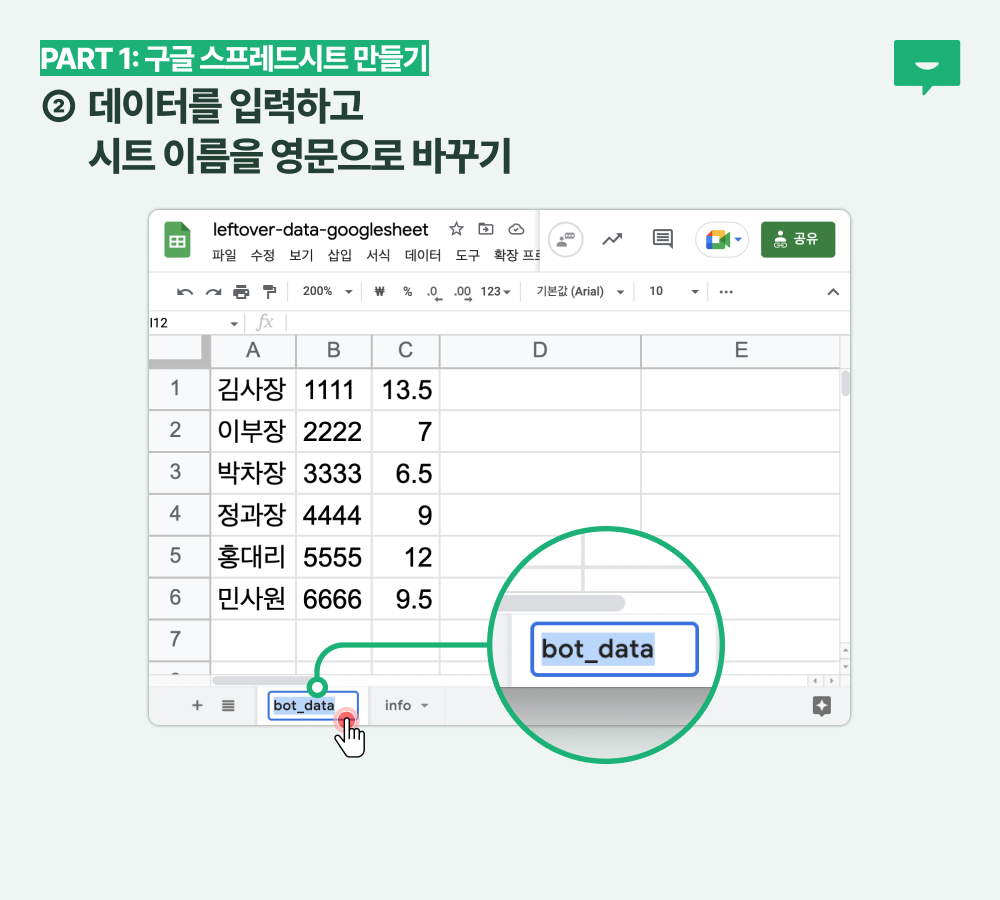Click cell containing 정과장

coord(253,515)
